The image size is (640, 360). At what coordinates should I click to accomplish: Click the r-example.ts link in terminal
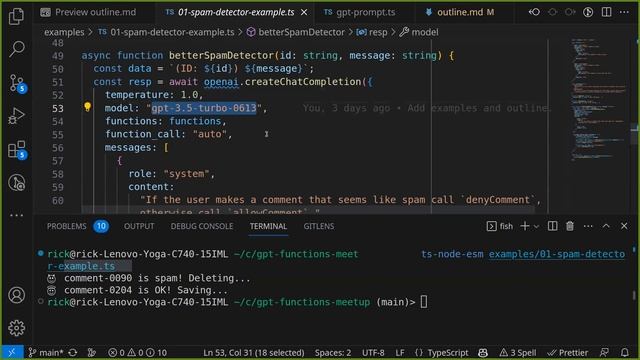81,266
